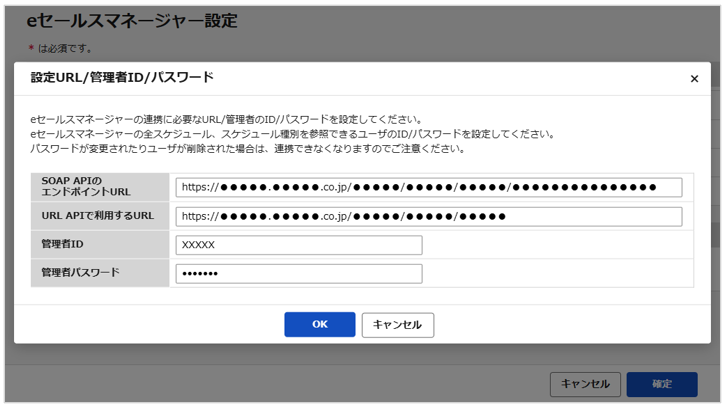Close the 設定URL/管理者ID/パスワード dialog with X
Screen dimensions: 724x407
(694, 79)
